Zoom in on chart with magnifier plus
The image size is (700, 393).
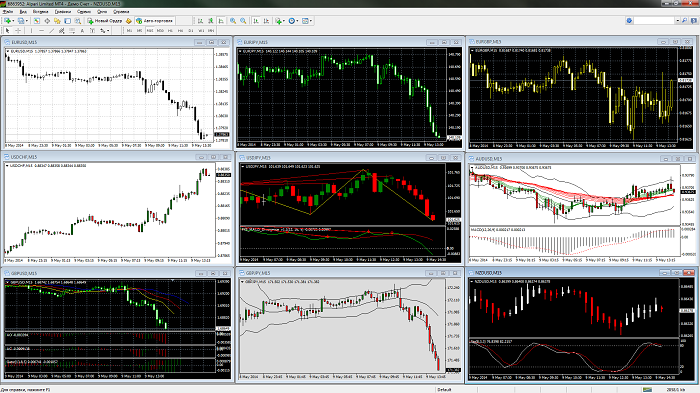233,21
